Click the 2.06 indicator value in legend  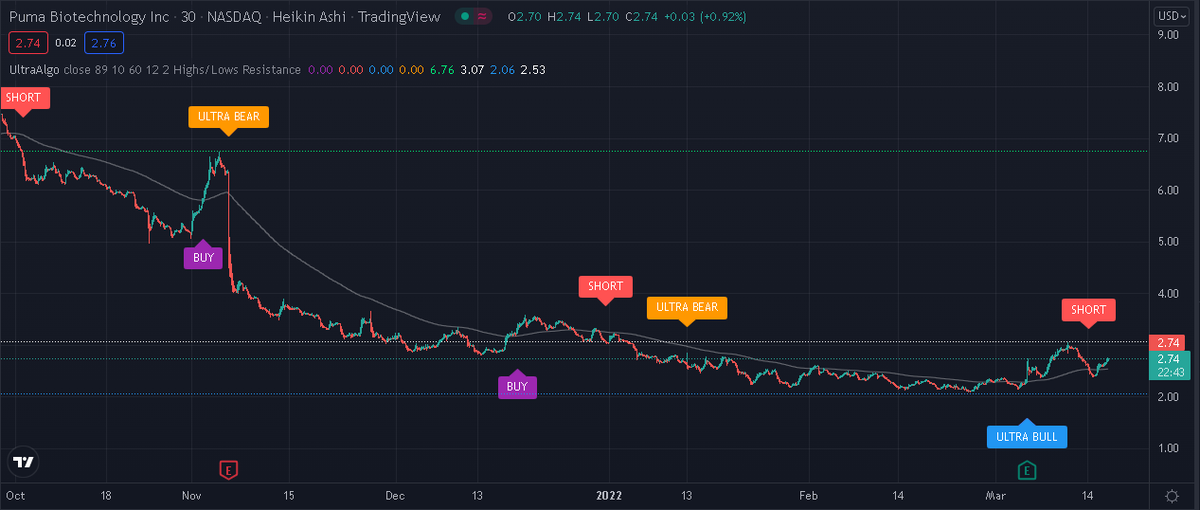(504, 70)
